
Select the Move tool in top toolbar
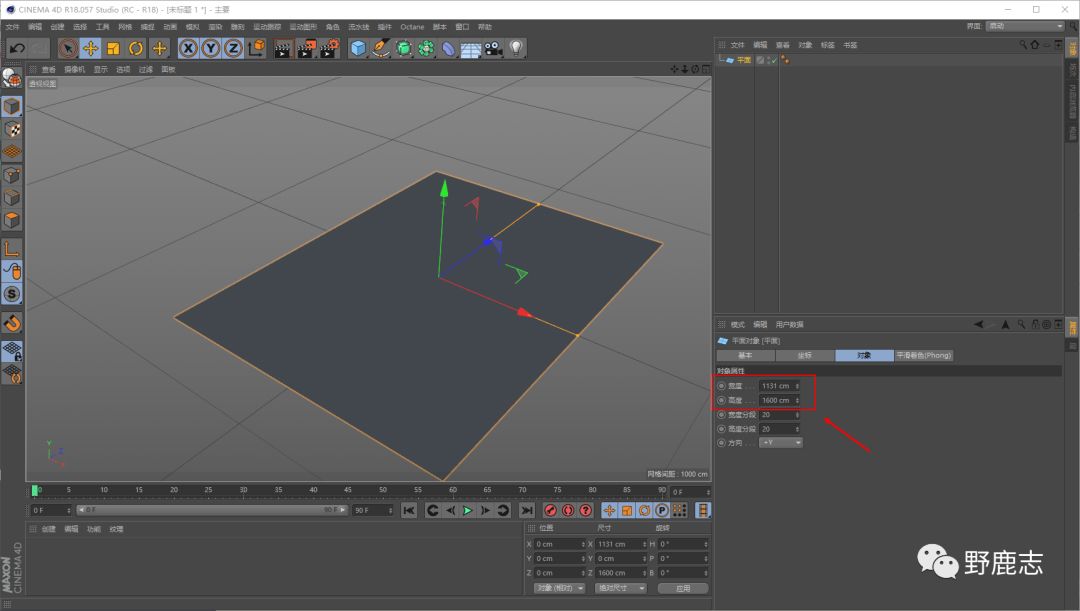91,48
